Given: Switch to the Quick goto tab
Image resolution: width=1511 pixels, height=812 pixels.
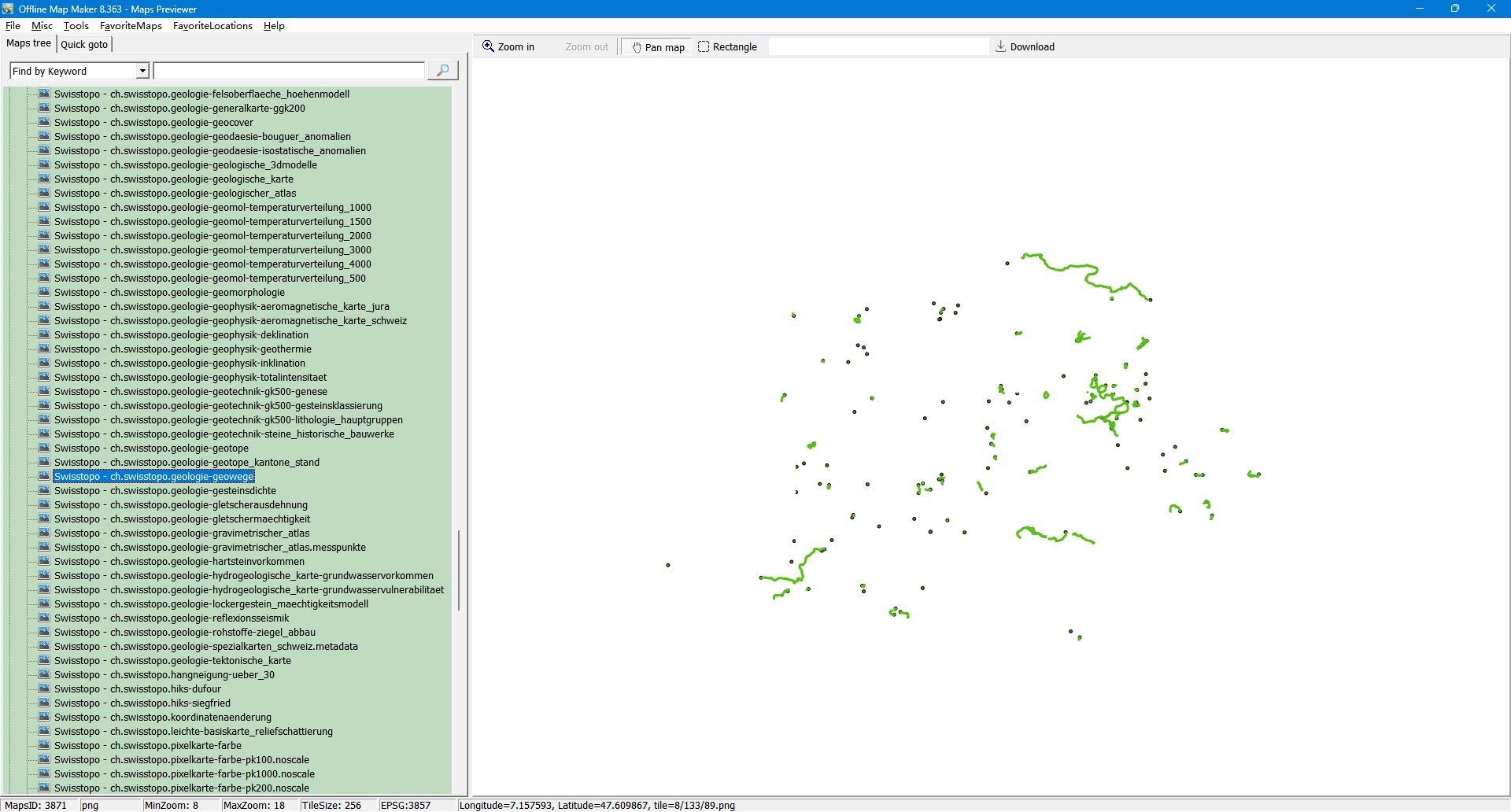Looking at the screenshot, I should tap(84, 44).
